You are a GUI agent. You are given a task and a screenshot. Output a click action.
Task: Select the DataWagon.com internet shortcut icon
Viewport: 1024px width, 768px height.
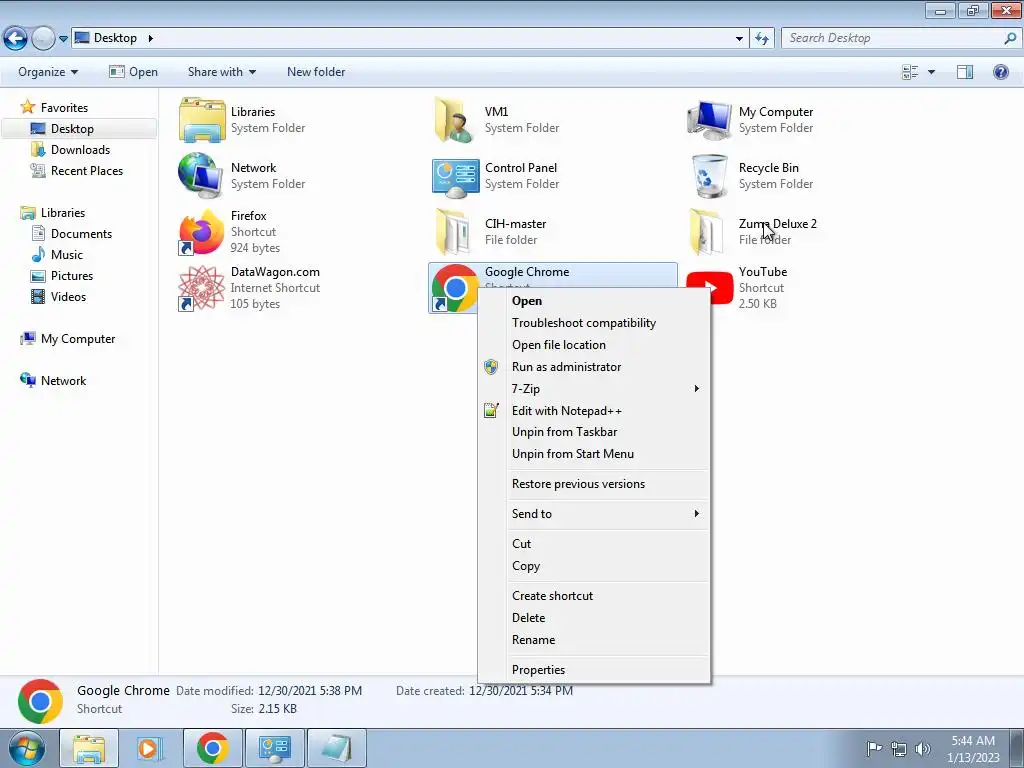click(x=201, y=288)
